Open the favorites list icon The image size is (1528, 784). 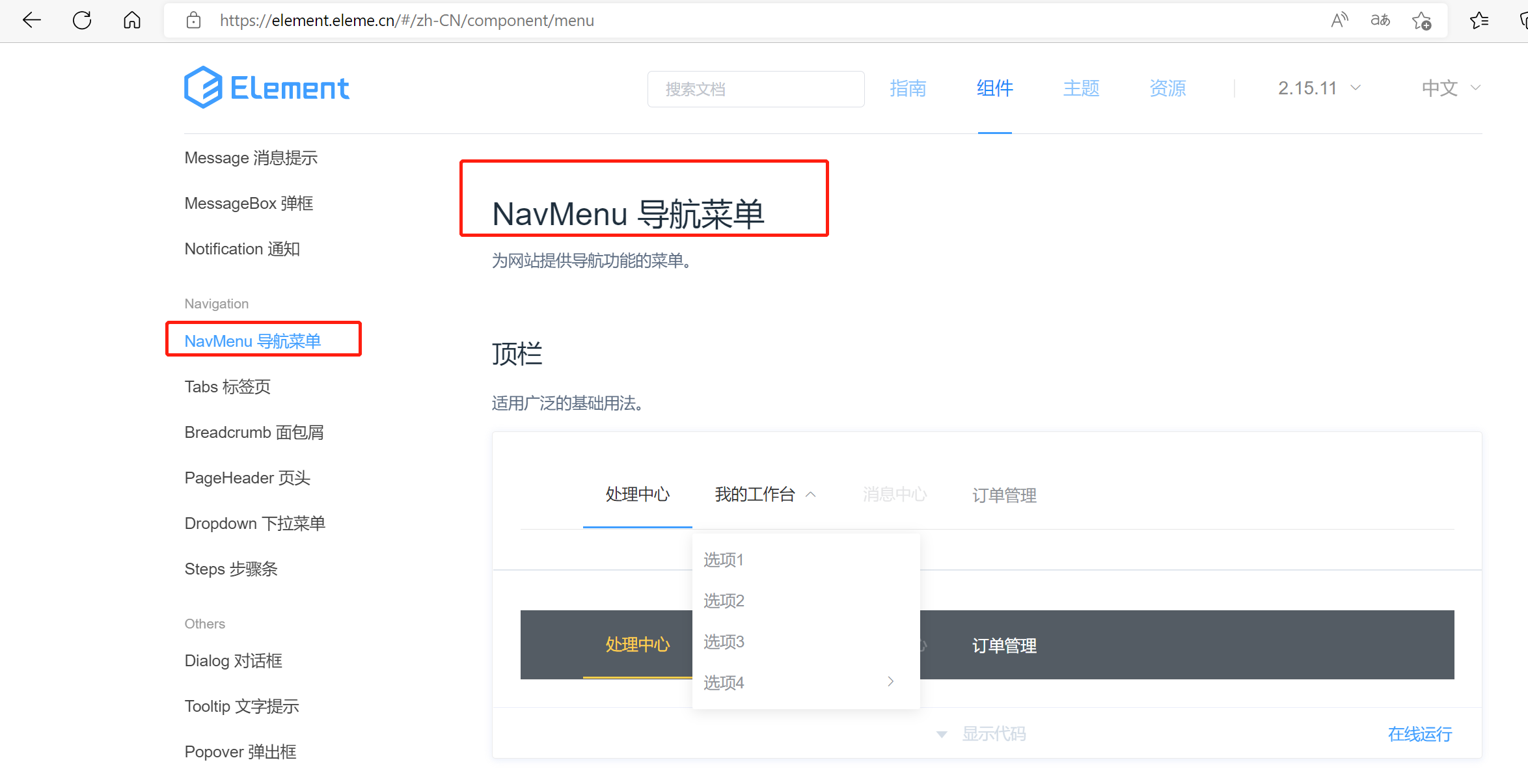pos(1479,20)
